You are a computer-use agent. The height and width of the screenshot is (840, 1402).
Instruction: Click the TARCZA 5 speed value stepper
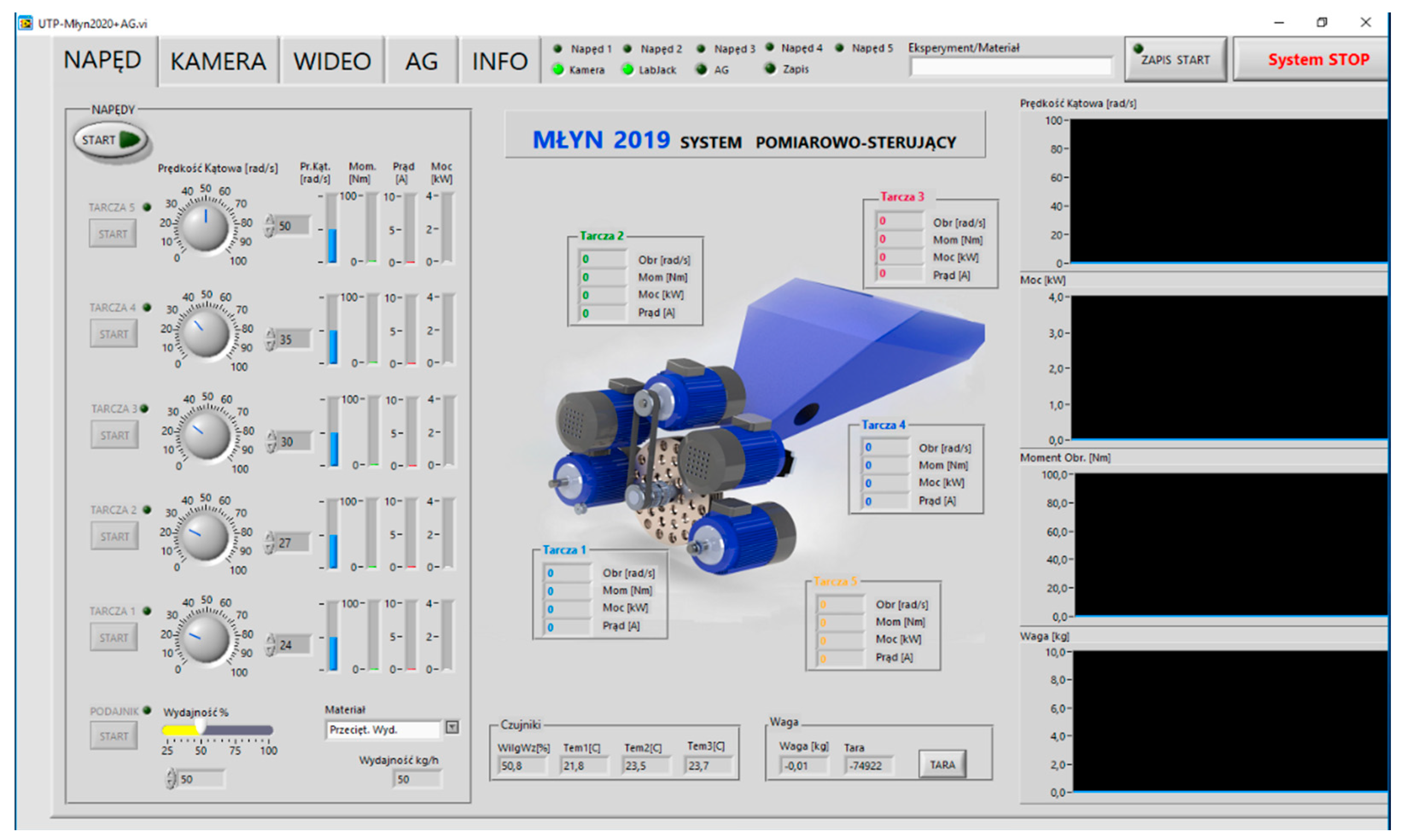coord(270,226)
